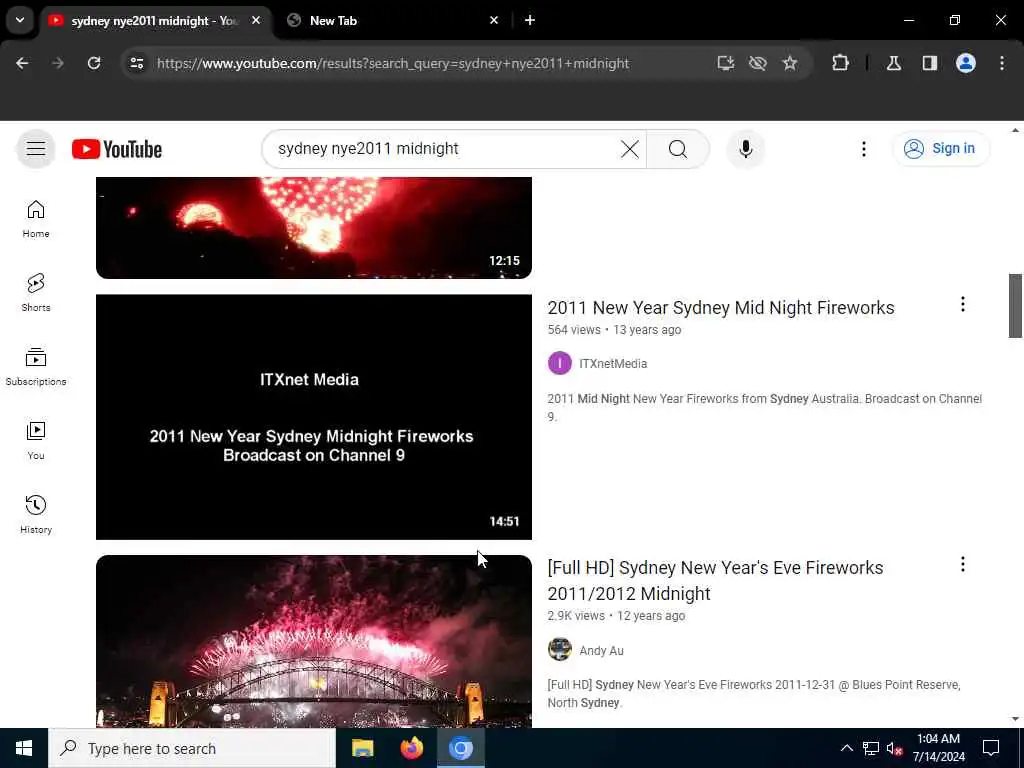Open File Explorer from the taskbar
Viewport: 1024px width, 768px height.
tap(362, 748)
